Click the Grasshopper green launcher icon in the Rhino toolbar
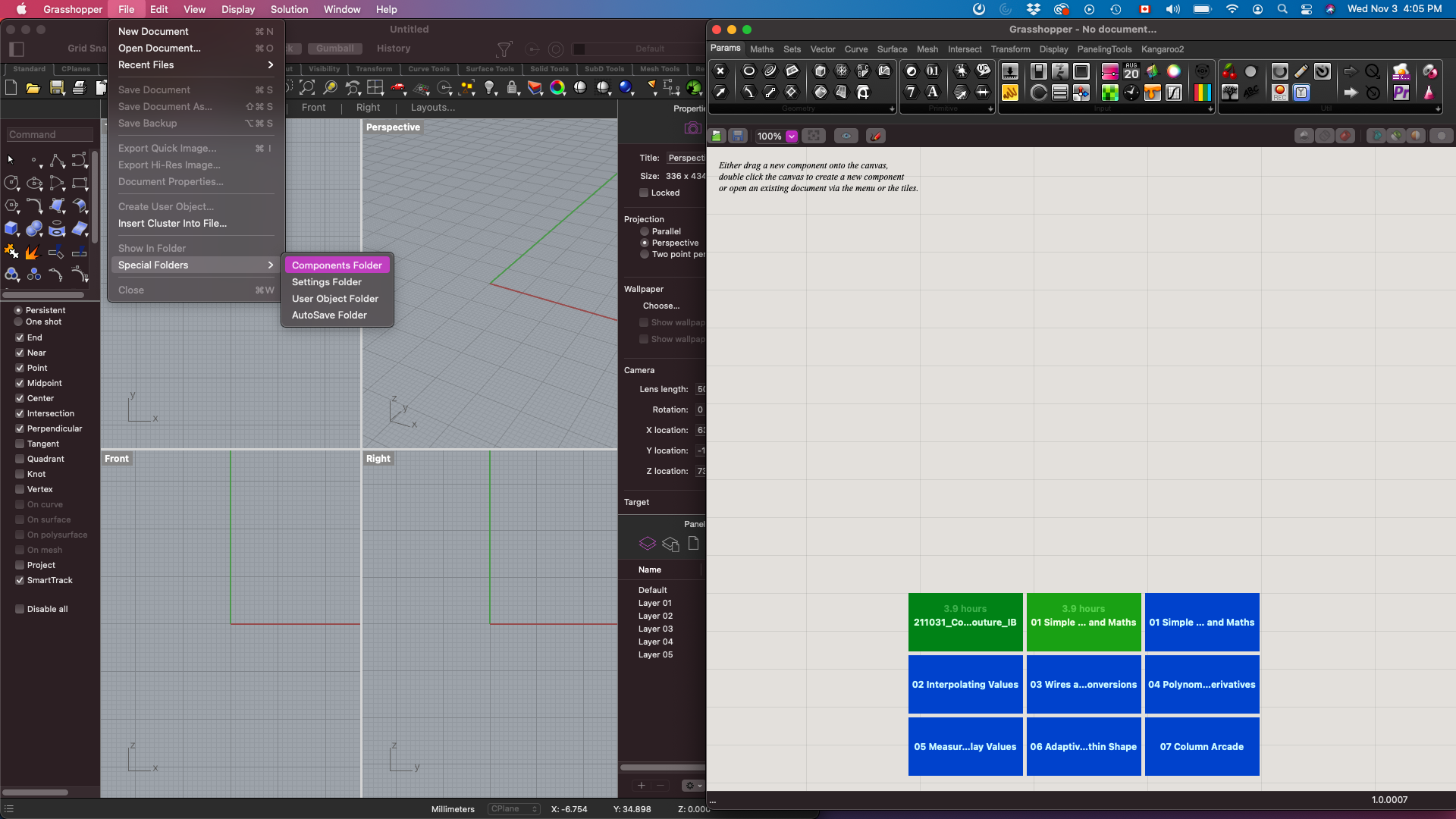Image resolution: width=1456 pixels, height=819 pixels. click(694, 88)
